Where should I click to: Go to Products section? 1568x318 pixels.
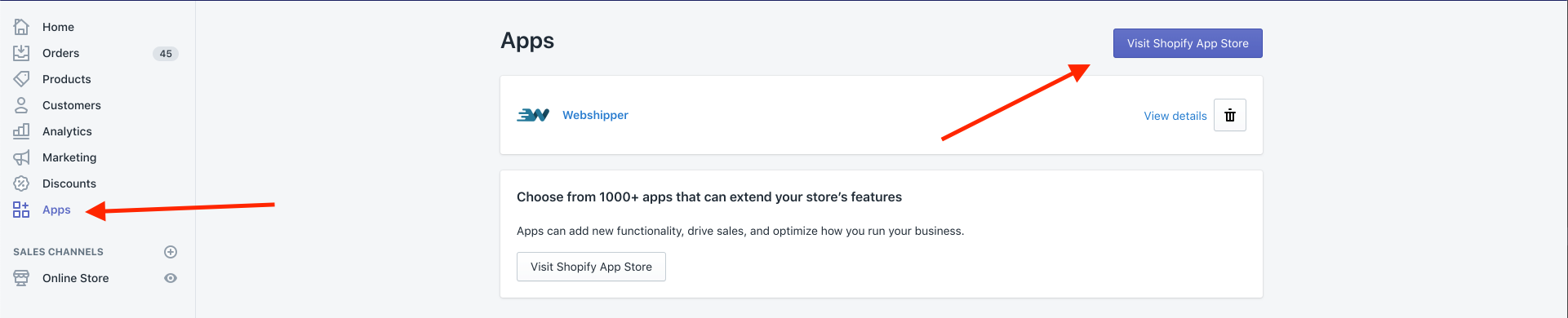pyautogui.click(x=66, y=79)
